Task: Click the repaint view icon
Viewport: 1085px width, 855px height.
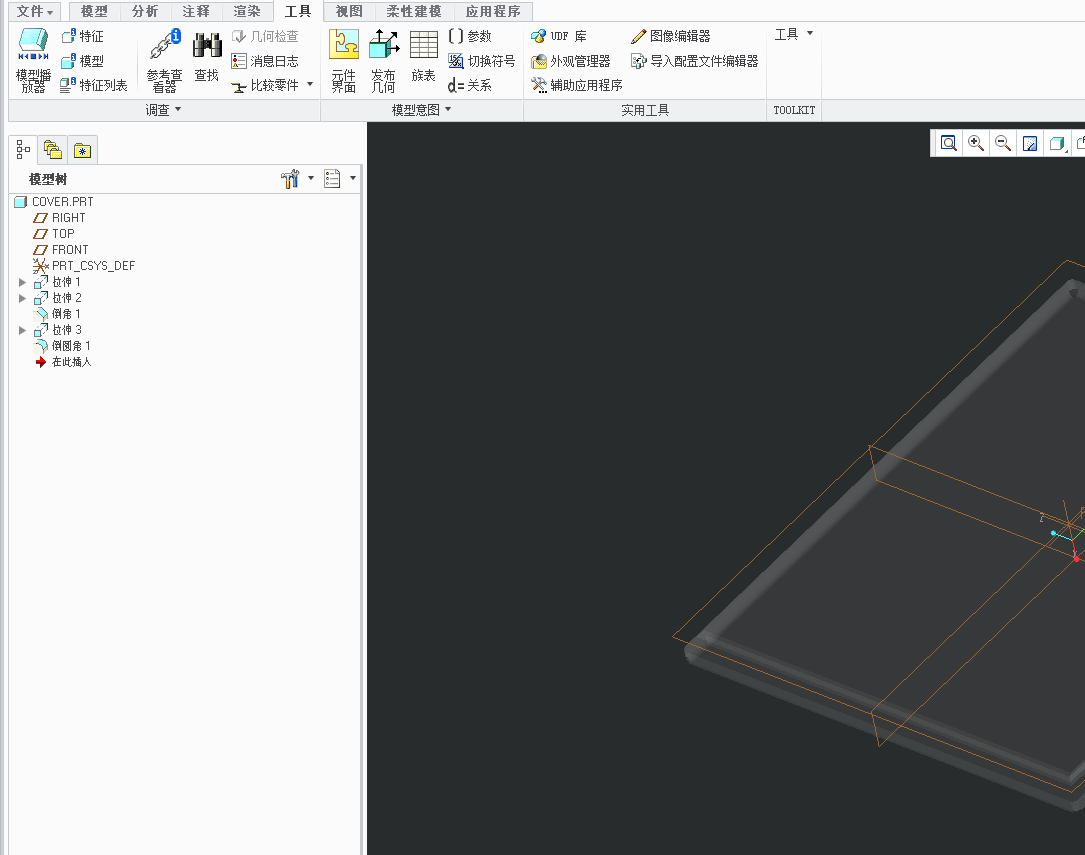Action: point(1030,143)
